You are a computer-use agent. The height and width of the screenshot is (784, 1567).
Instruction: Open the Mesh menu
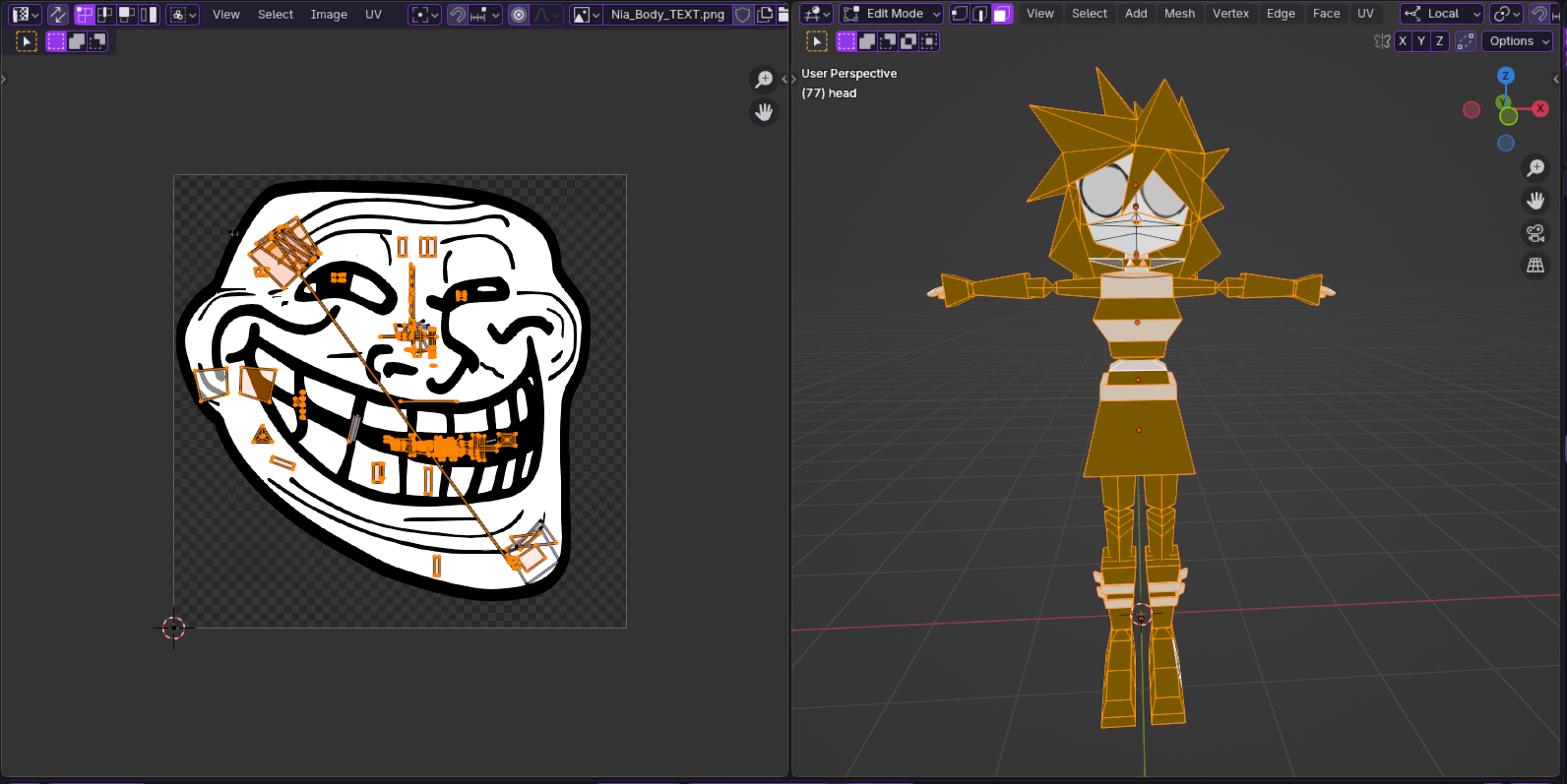[x=1179, y=14]
